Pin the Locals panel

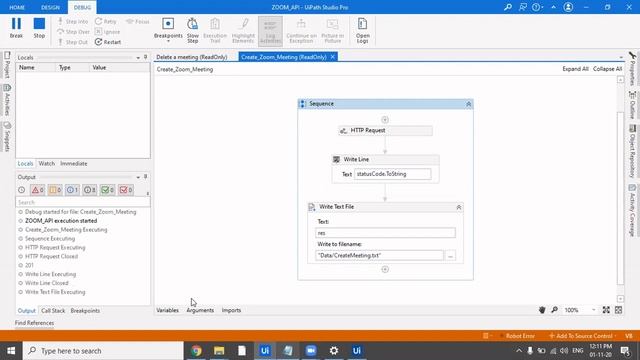click(146, 58)
